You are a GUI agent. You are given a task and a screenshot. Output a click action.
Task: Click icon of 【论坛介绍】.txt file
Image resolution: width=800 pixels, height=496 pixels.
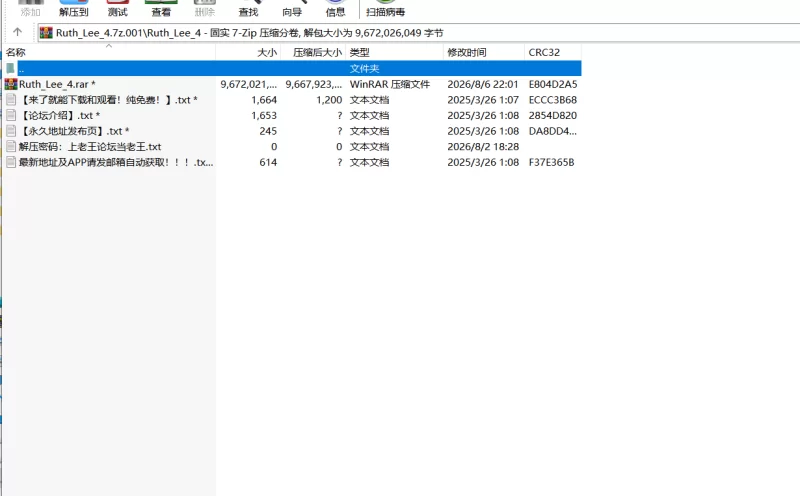(x=11, y=115)
